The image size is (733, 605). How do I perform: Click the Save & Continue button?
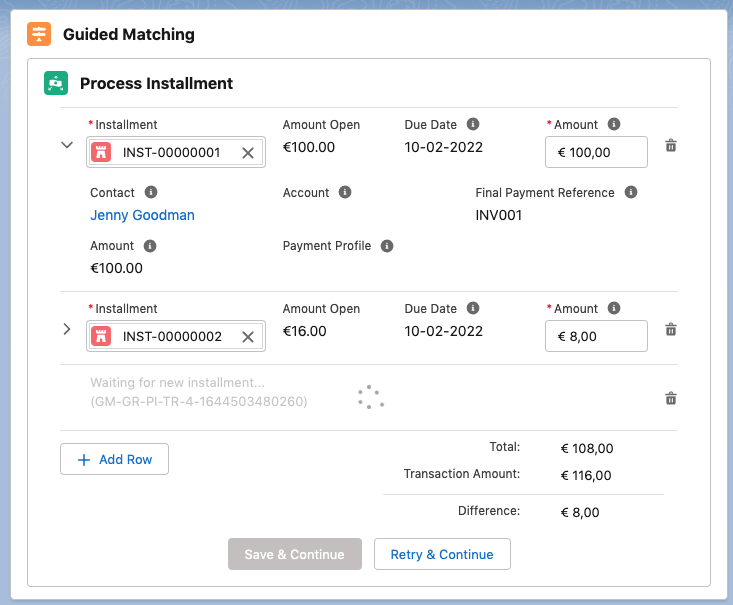click(x=295, y=554)
